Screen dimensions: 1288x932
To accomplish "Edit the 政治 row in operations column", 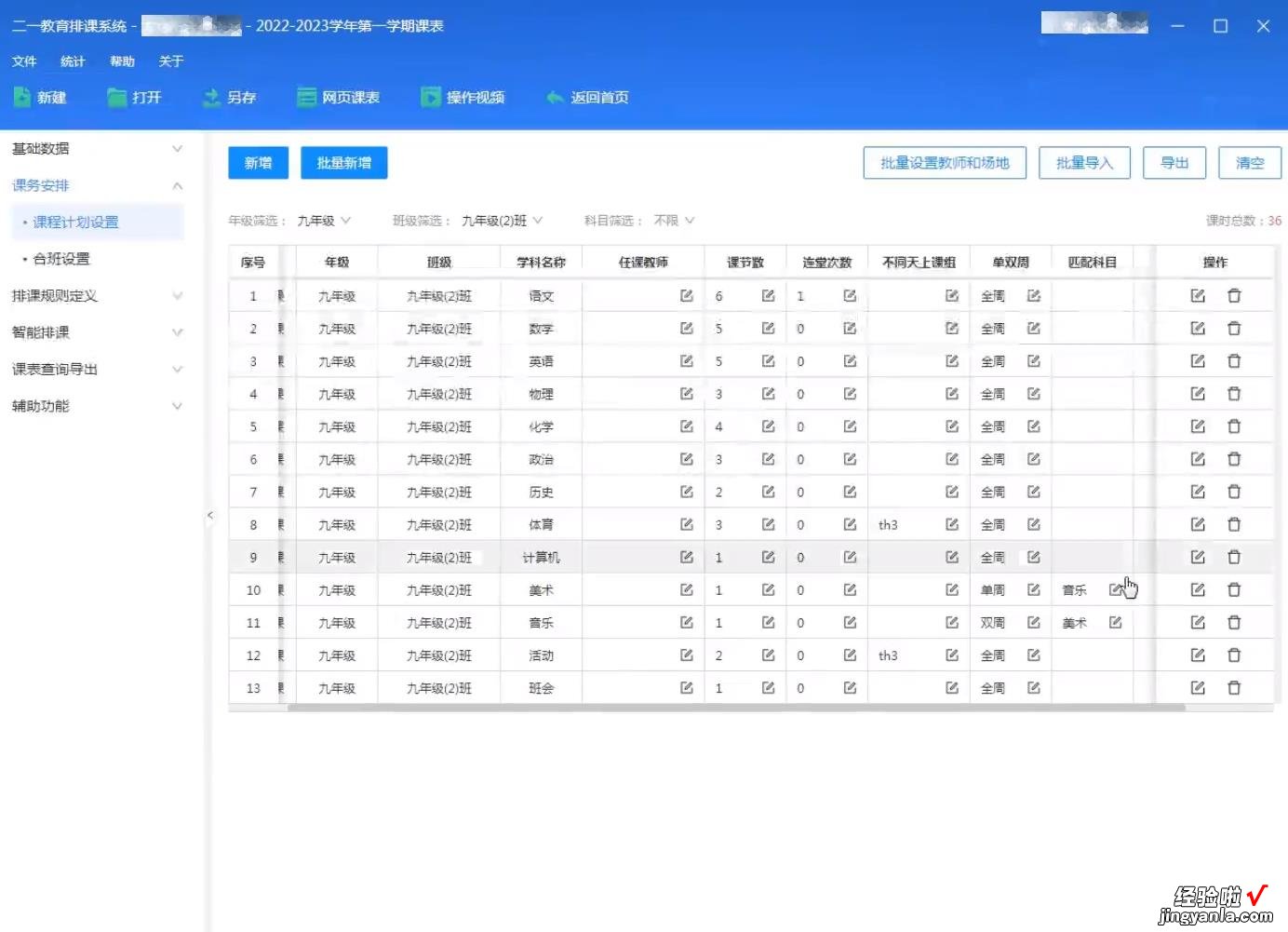I will coord(1198,459).
